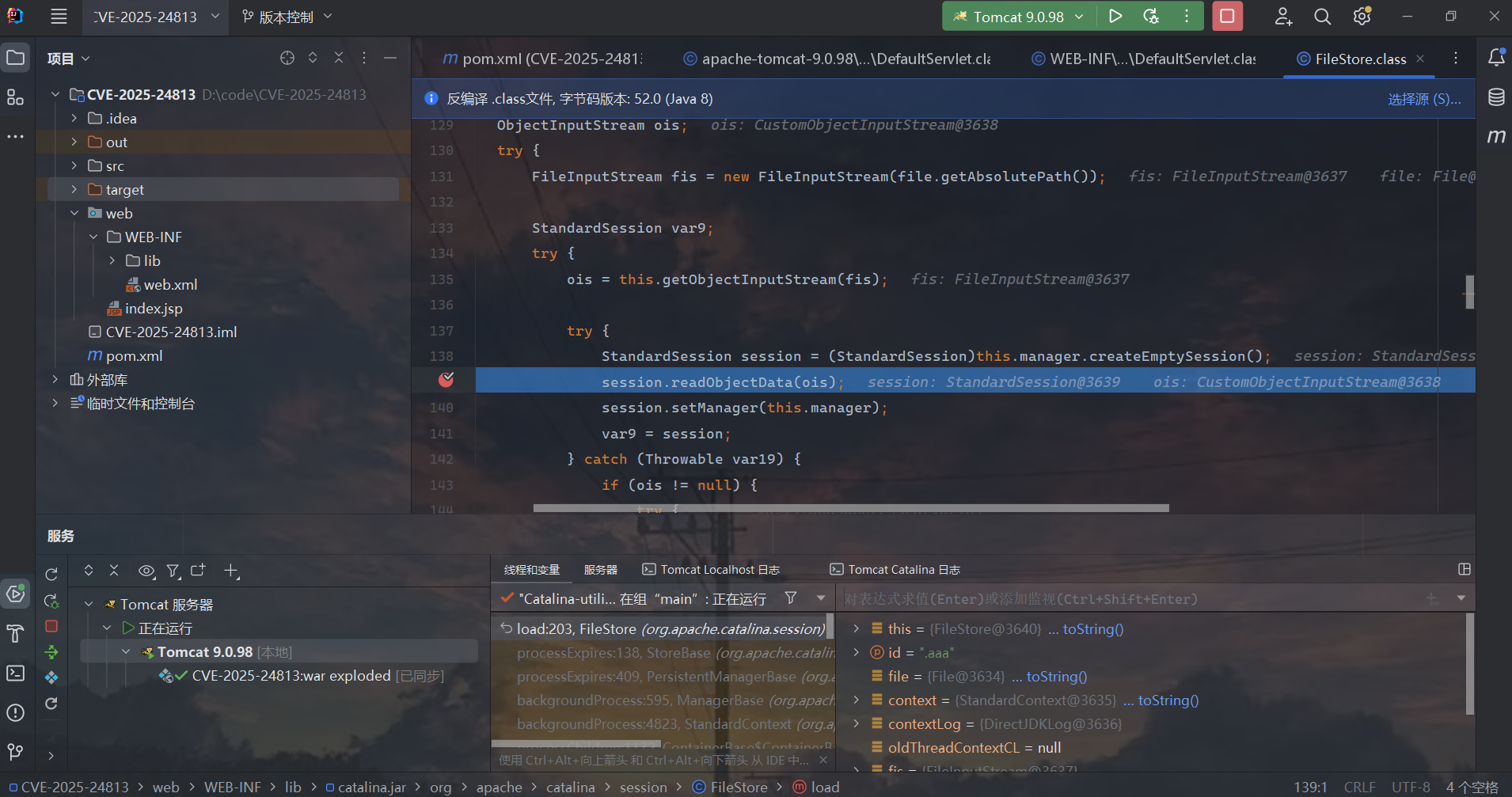Expand the external libraries node

coord(55,379)
